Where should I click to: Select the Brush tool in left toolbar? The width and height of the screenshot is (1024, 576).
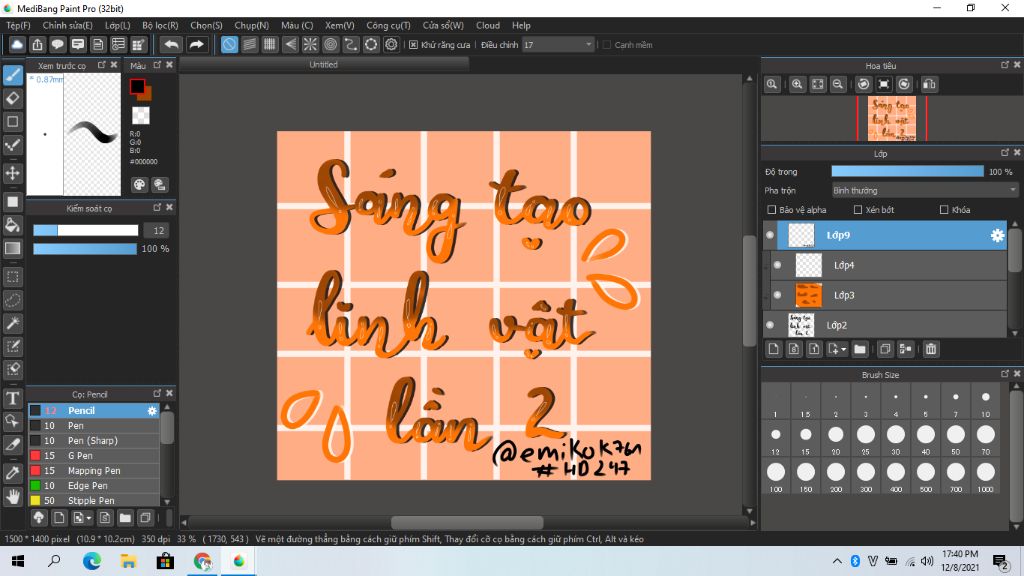(x=12, y=75)
